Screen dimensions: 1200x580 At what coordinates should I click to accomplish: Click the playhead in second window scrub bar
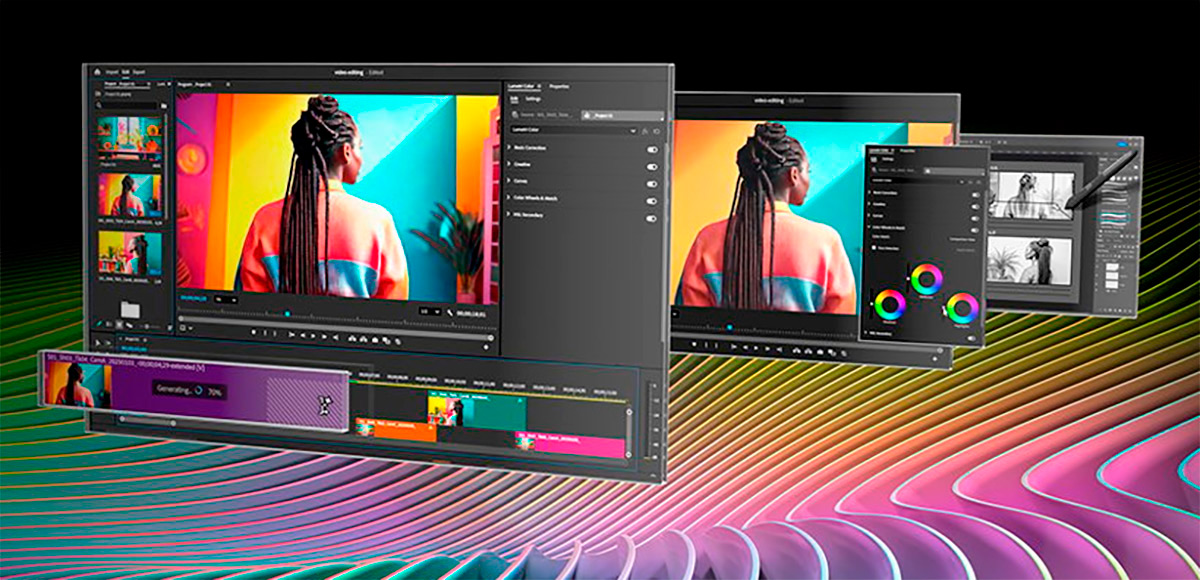[731, 328]
